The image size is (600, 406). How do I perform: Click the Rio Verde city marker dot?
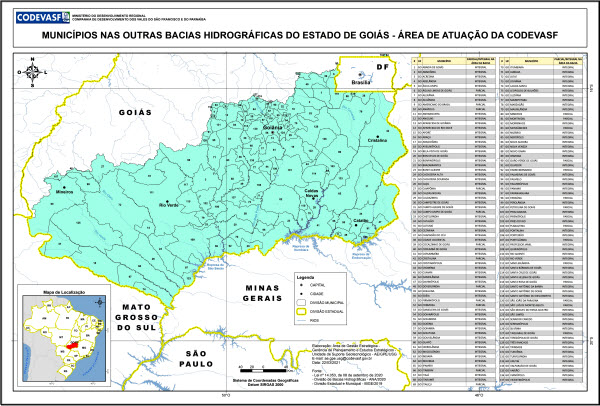[x=167, y=201]
